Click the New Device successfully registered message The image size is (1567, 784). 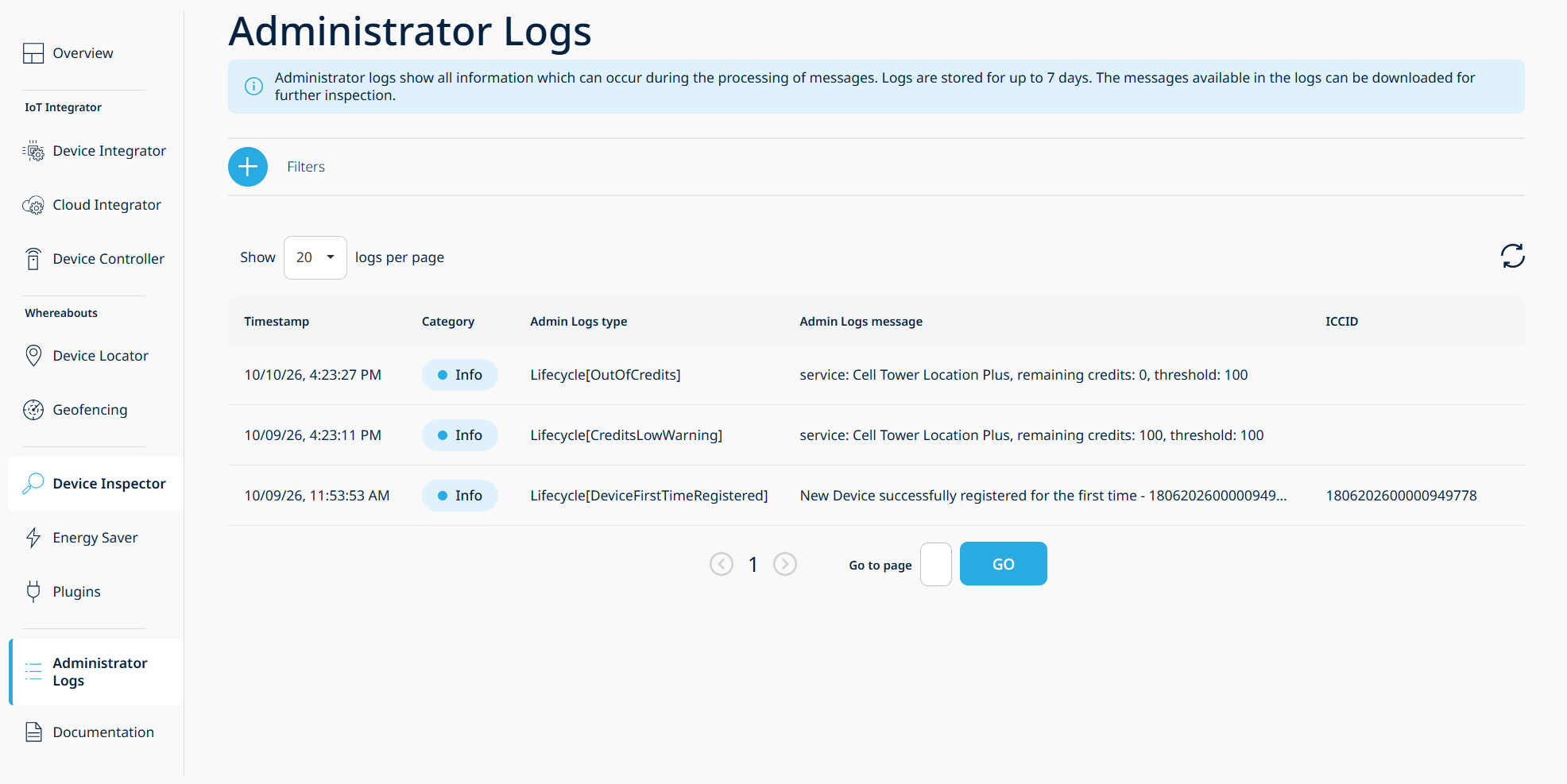click(1043, 496)
